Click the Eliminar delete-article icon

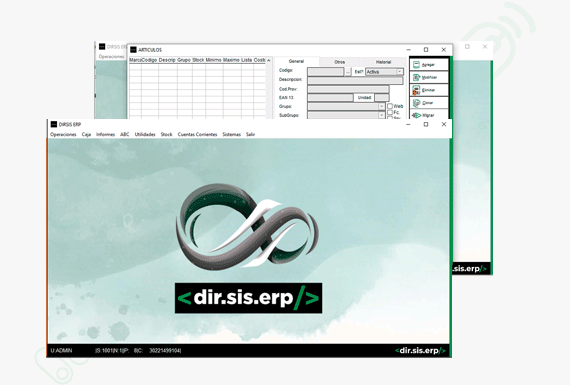coord(416,90)
